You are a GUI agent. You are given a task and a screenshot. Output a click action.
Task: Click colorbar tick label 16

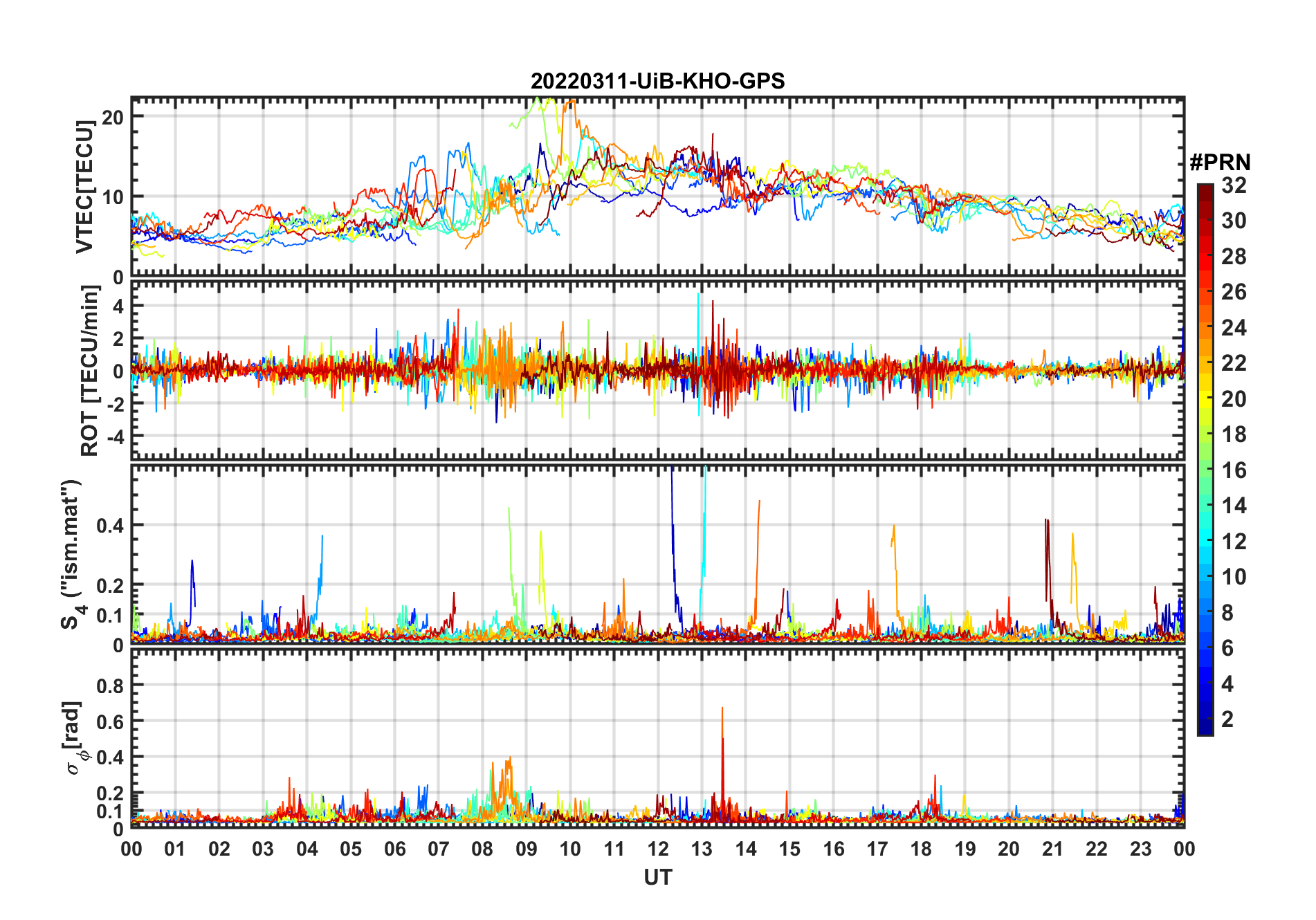point(1234,470)
